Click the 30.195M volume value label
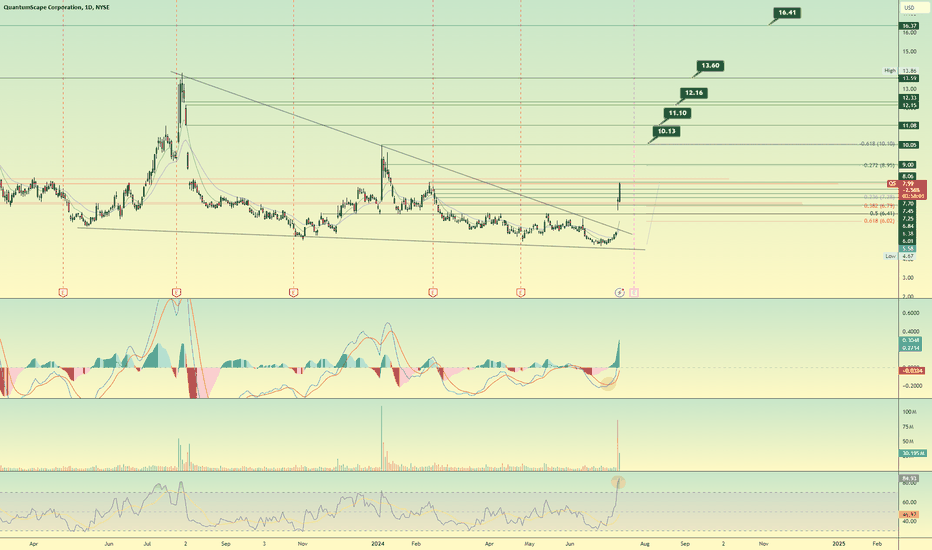The width and height of the screenshot is (932, 550). pyautogui.click(x=914, y=453)
